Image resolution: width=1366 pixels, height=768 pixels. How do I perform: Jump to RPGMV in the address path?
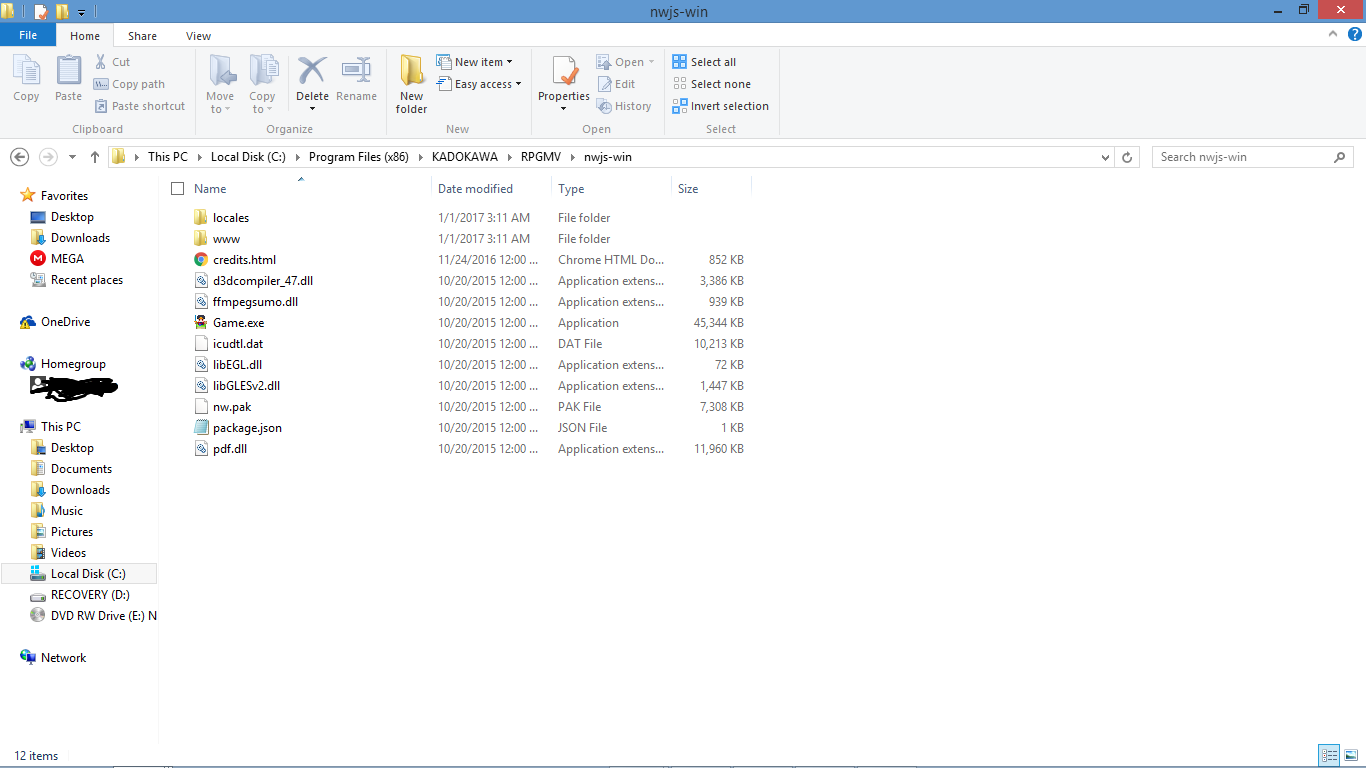[541, 157]
